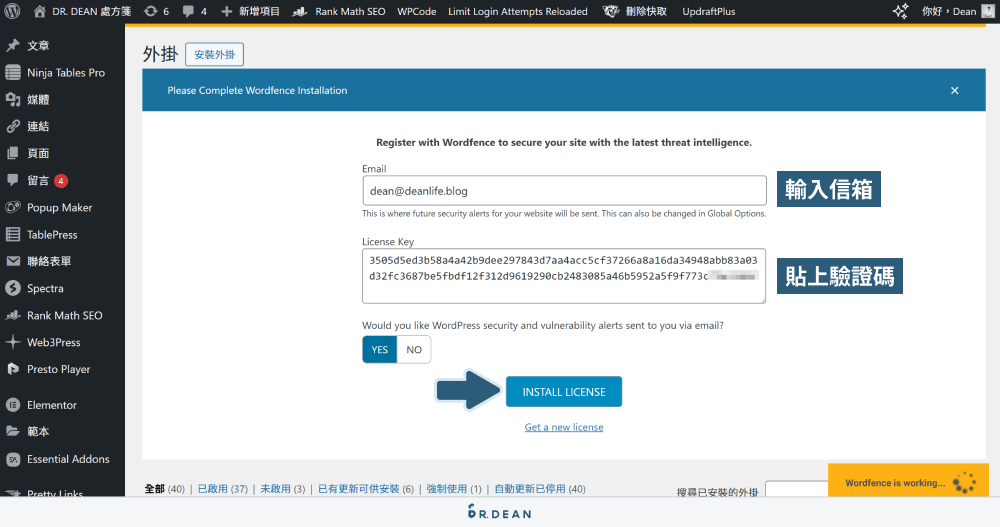Click the Spectra icon

click(13, 288)
